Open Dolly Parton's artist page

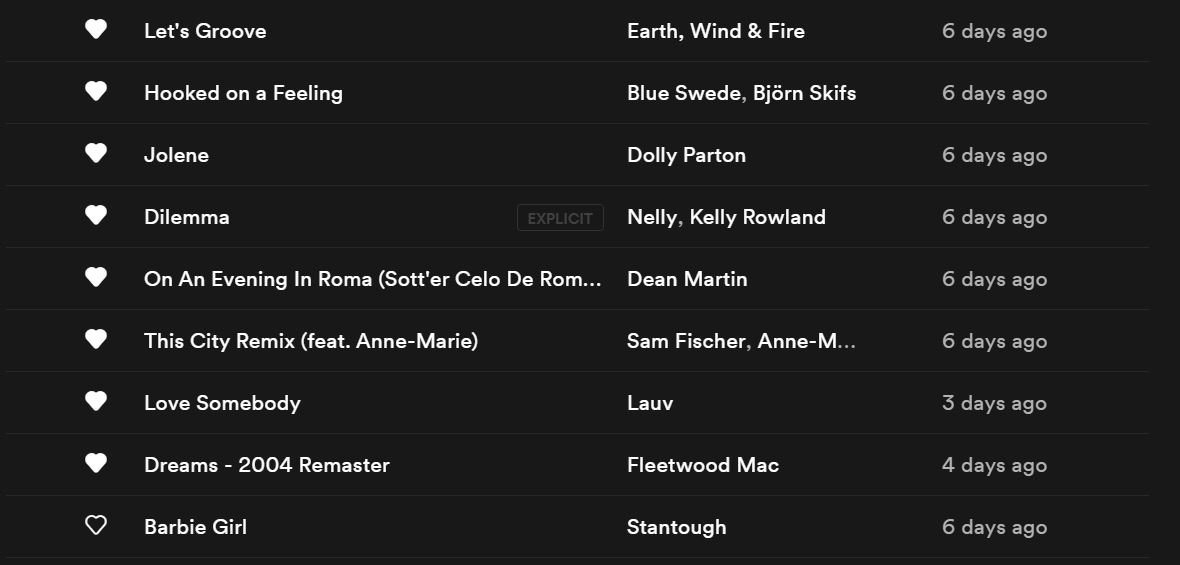click(686, 155)
